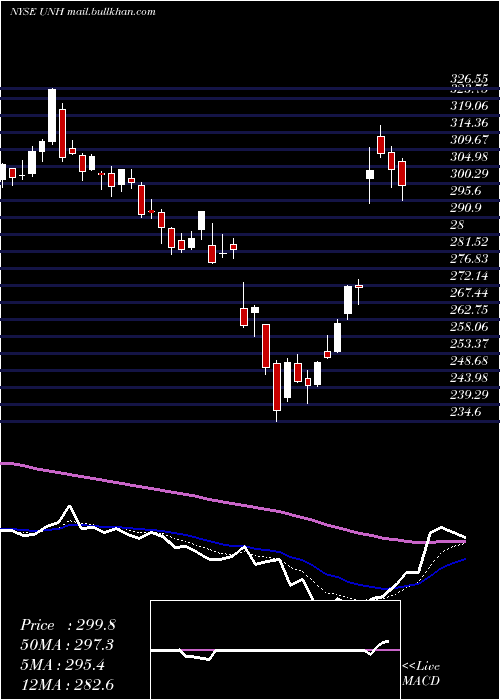Click the 248.68 price axis label

point(469,360)
